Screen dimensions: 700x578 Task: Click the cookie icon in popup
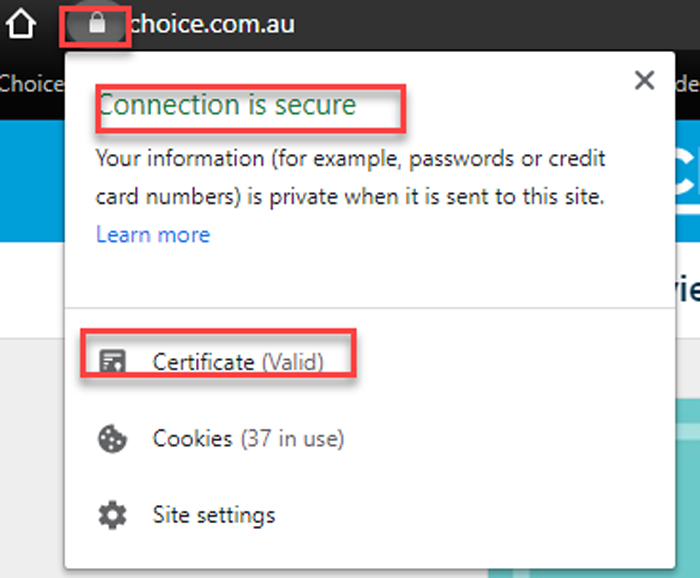tap(112, 439)
